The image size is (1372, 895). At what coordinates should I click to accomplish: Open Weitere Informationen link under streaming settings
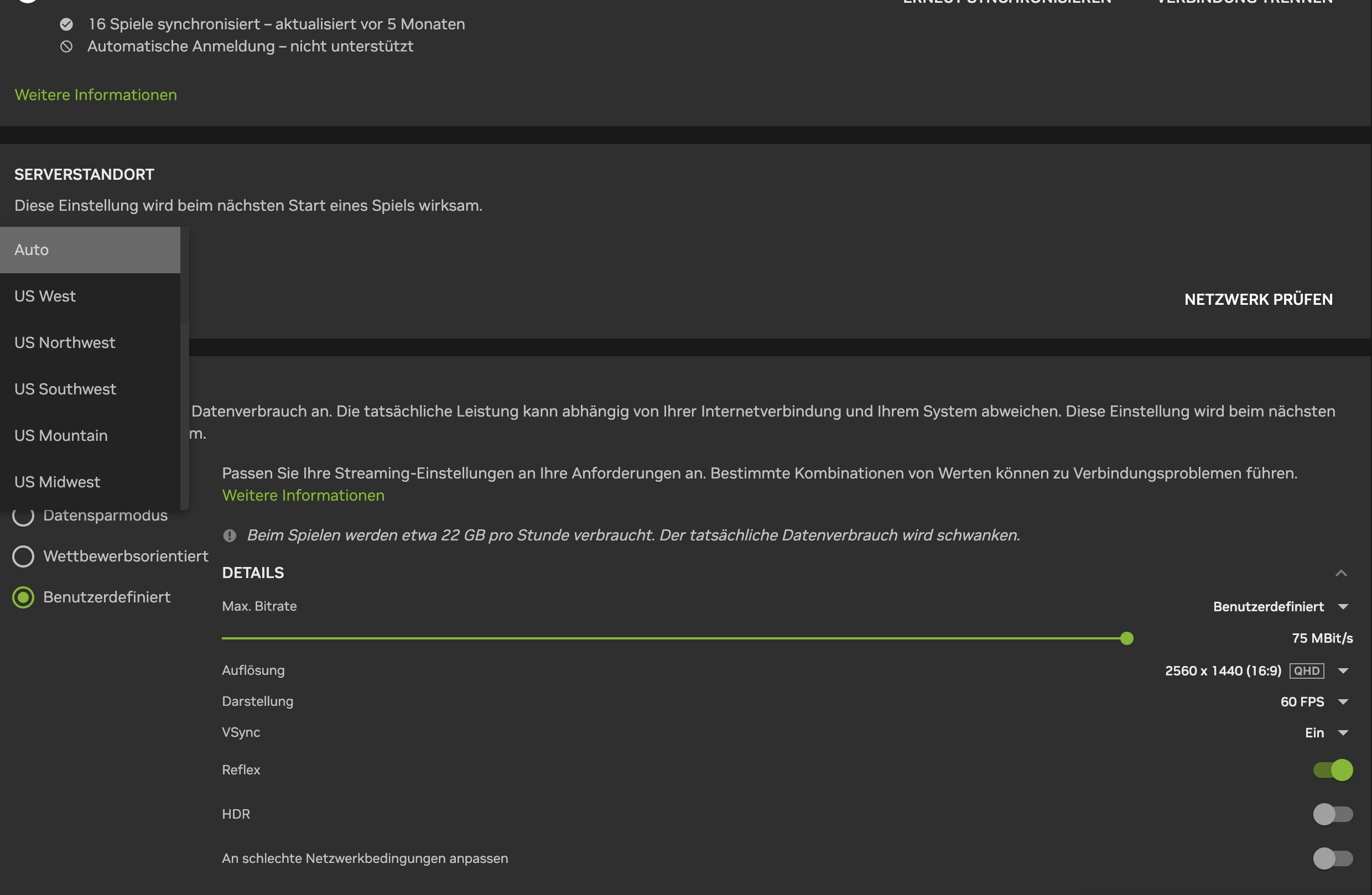(303, 496)
